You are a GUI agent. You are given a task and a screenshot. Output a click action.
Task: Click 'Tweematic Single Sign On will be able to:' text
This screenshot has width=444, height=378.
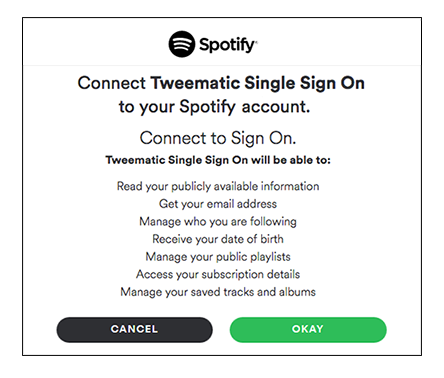218,160
